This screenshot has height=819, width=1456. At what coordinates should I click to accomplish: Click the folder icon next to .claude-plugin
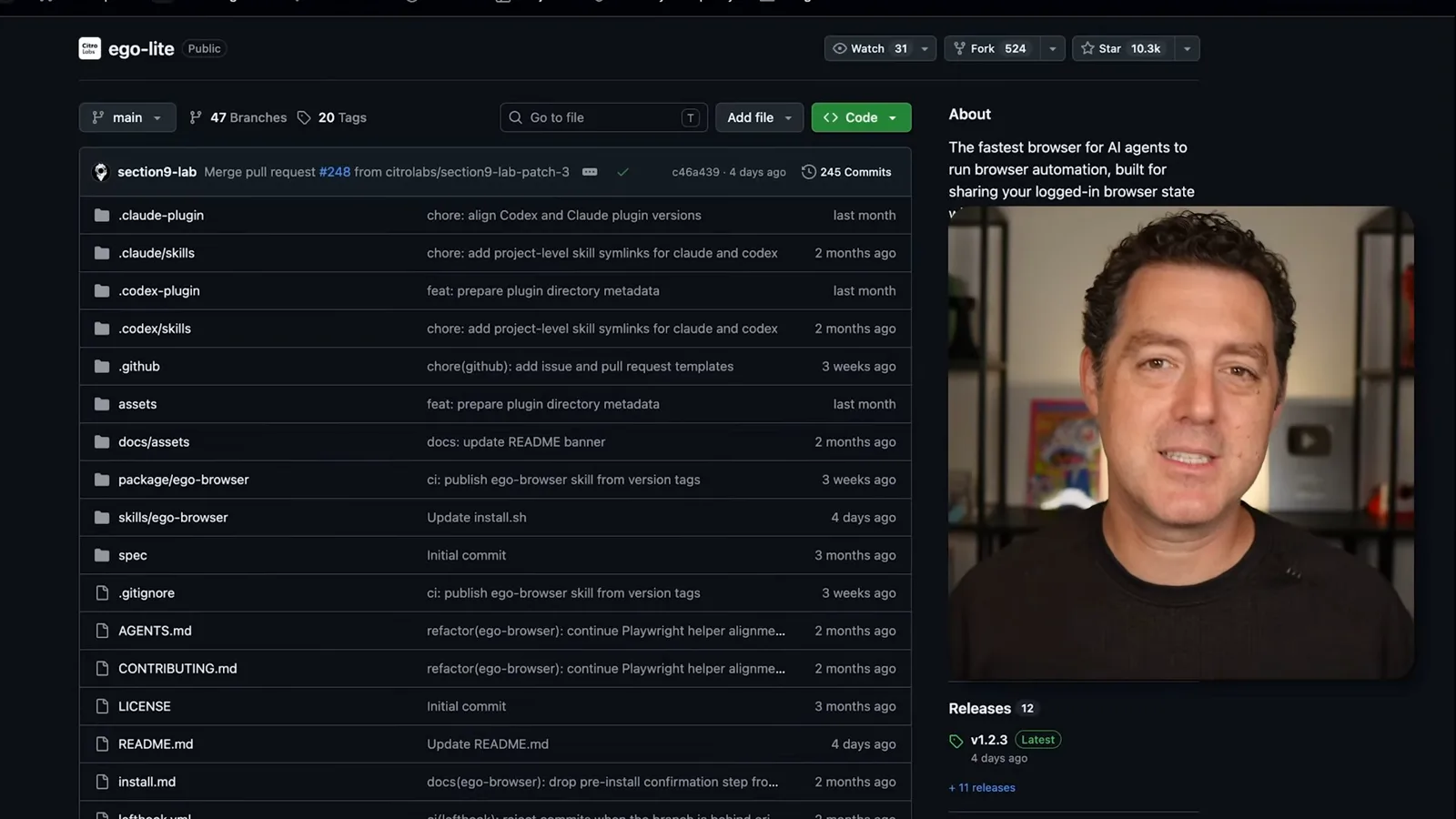coord(102,216)
